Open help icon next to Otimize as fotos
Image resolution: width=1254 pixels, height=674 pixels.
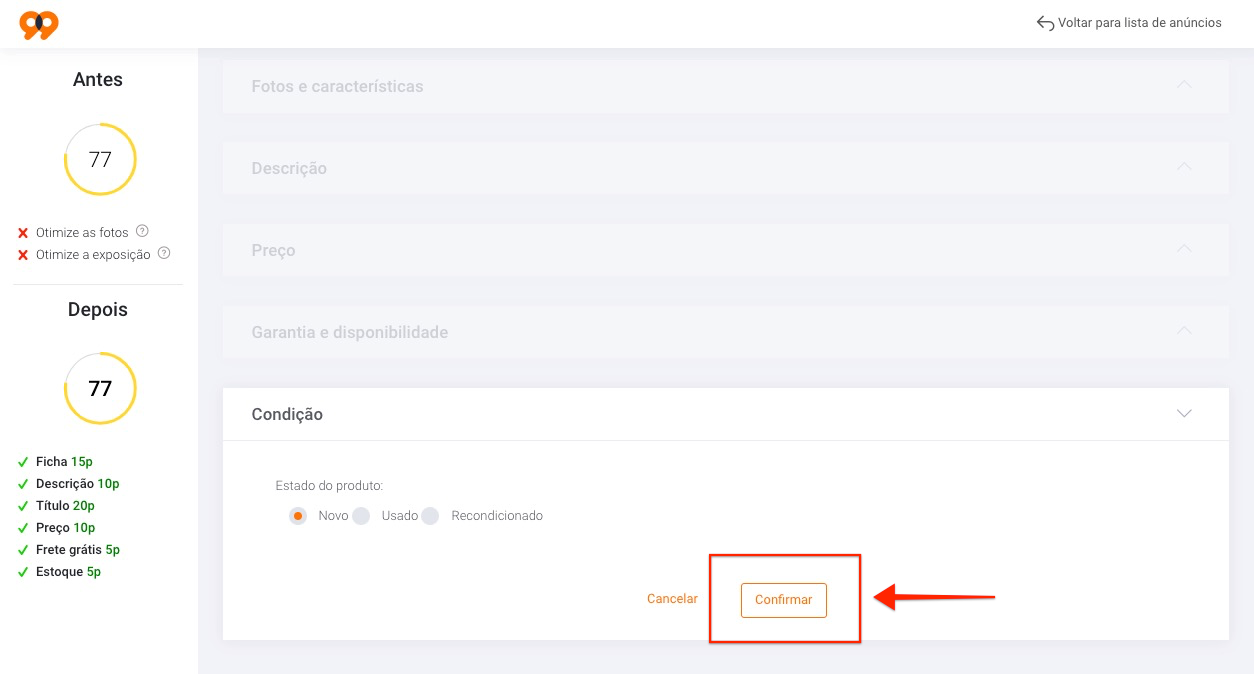coord(142,231)
